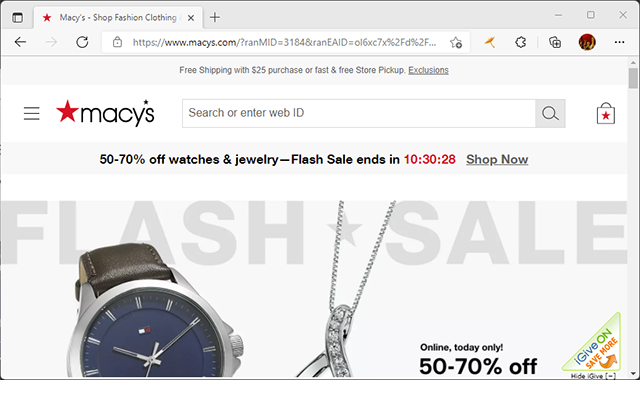Open the shopping bag icon
640x400 pixels.
(x=606, y=113)
